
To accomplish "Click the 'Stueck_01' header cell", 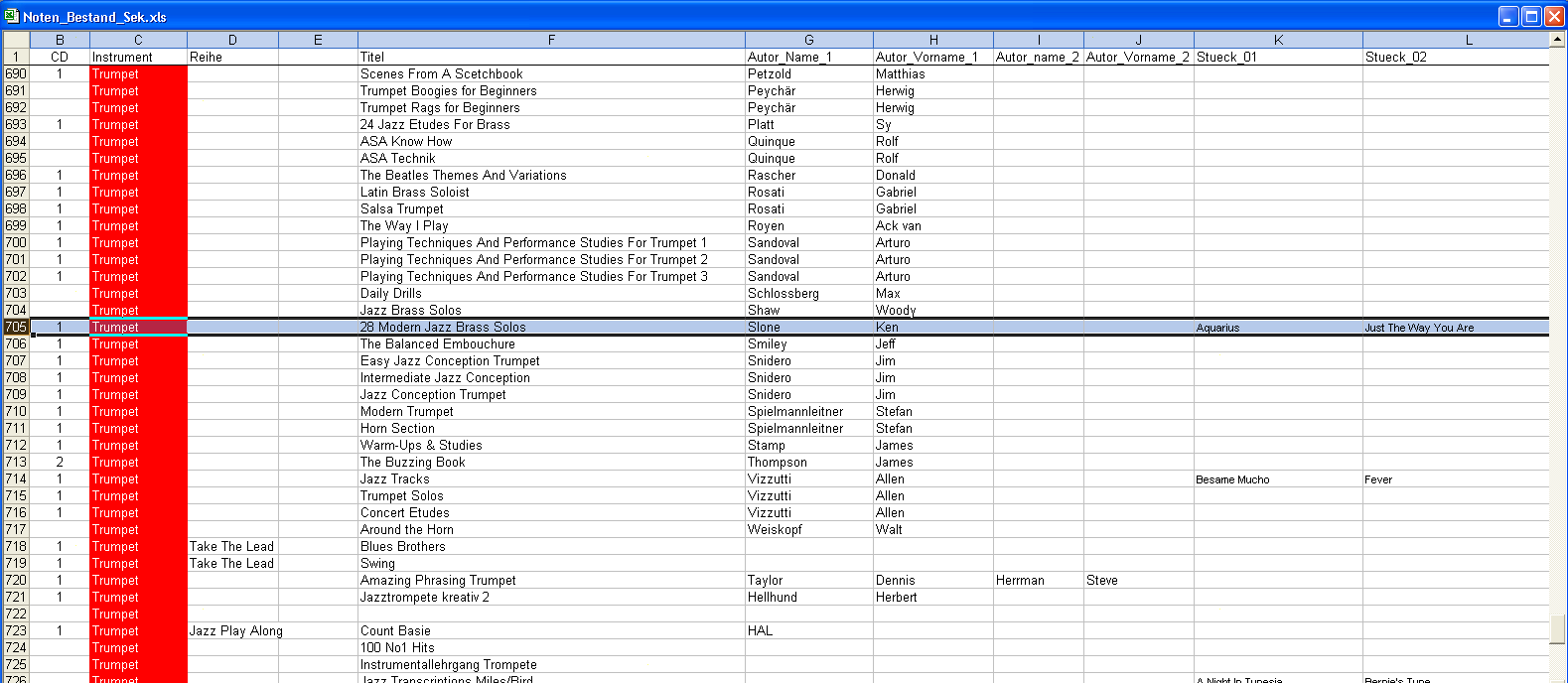I will (1278, 57).
